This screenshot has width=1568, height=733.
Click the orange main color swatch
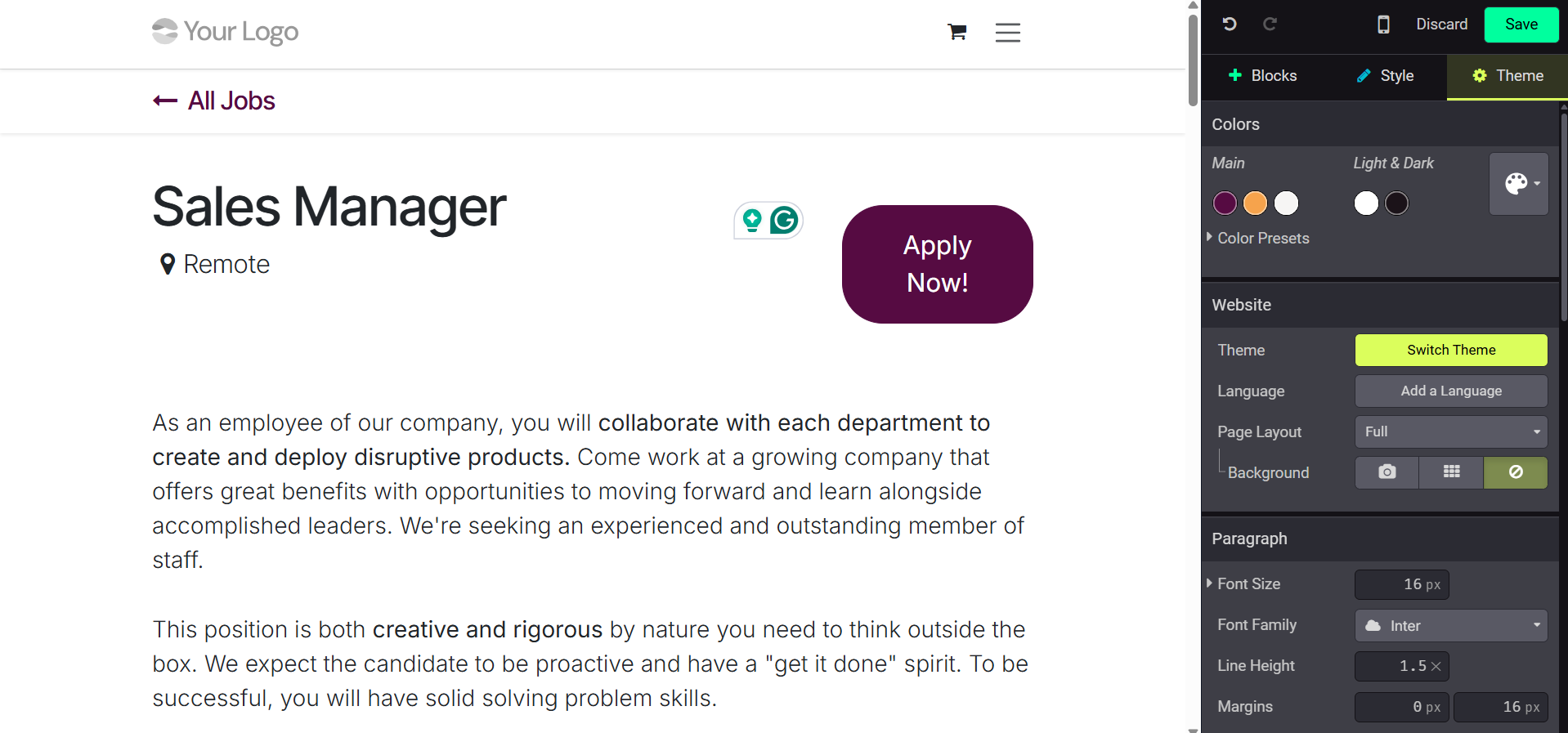tap(1255, 203)
